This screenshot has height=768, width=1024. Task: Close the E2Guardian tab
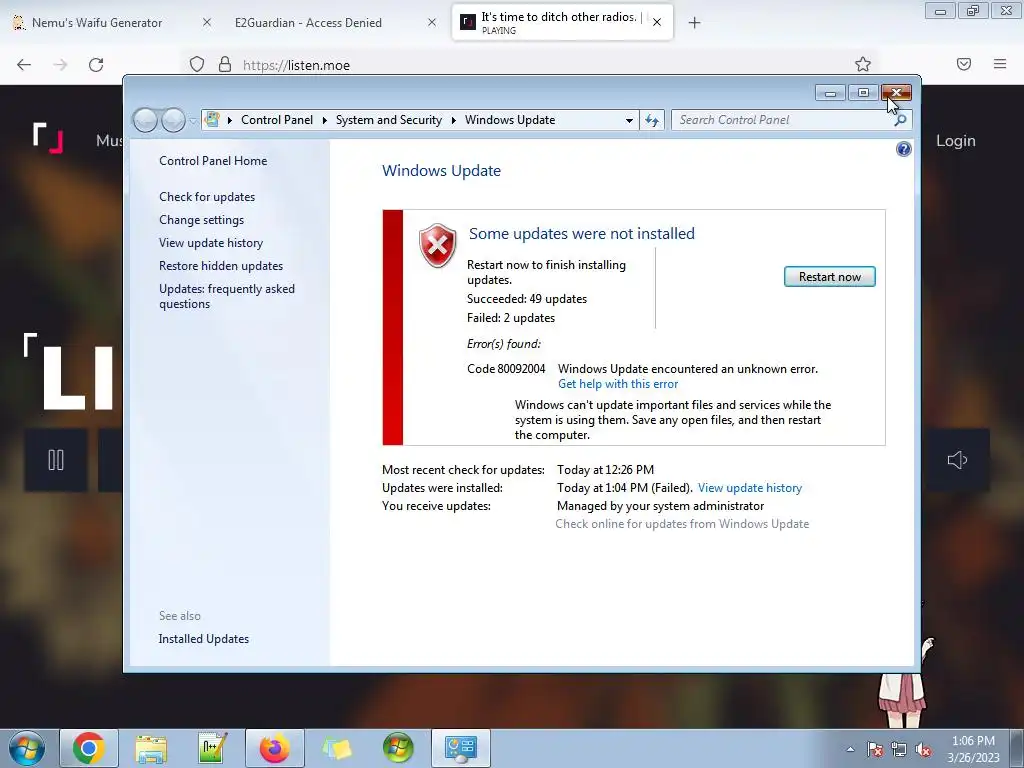point(432,22)
